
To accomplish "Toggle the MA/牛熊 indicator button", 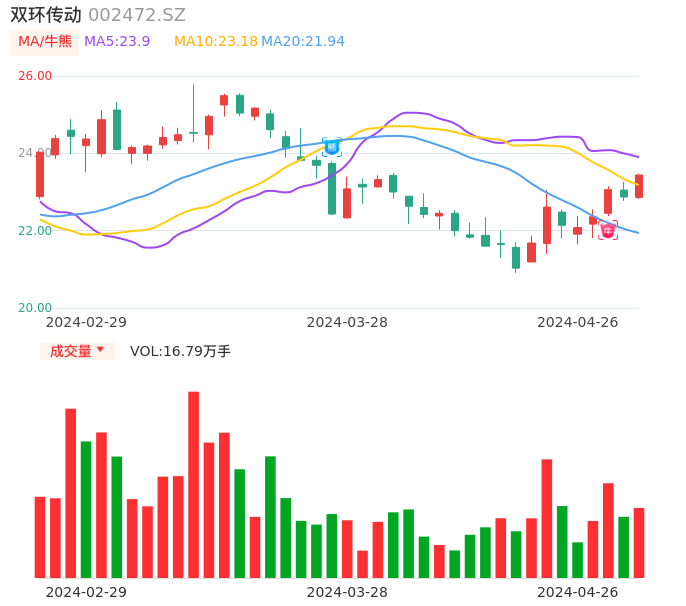I will pos(45,42).
